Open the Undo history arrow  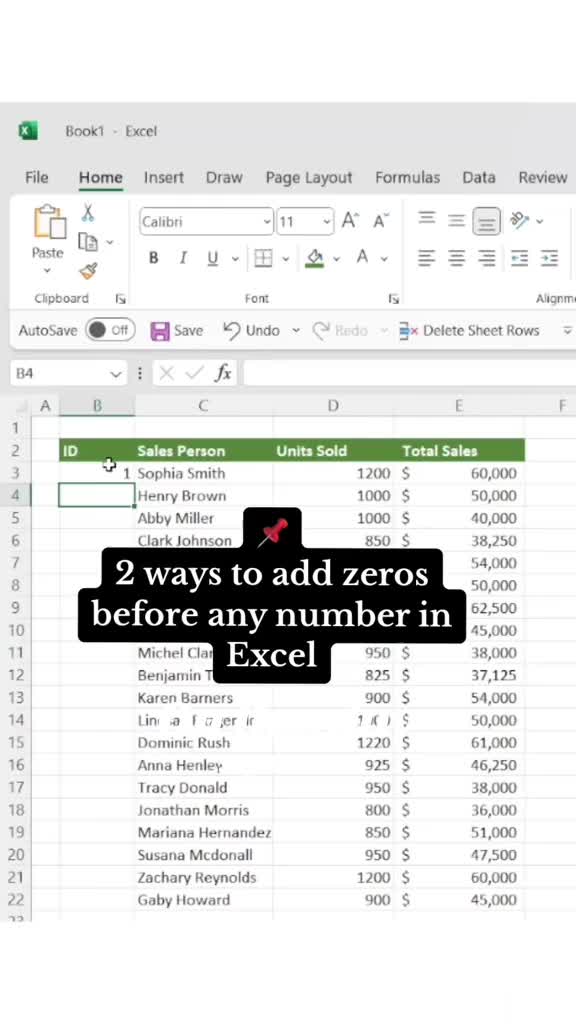point(296,330)
